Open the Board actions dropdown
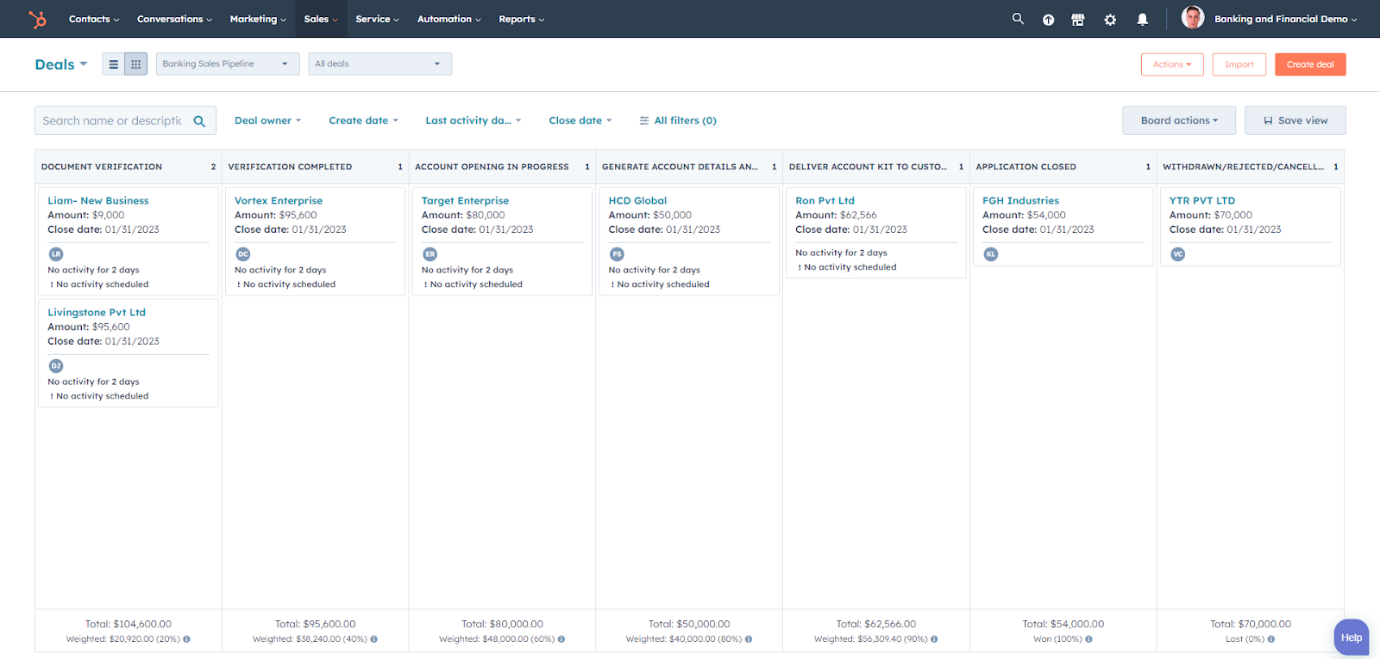 [1179, 120]
